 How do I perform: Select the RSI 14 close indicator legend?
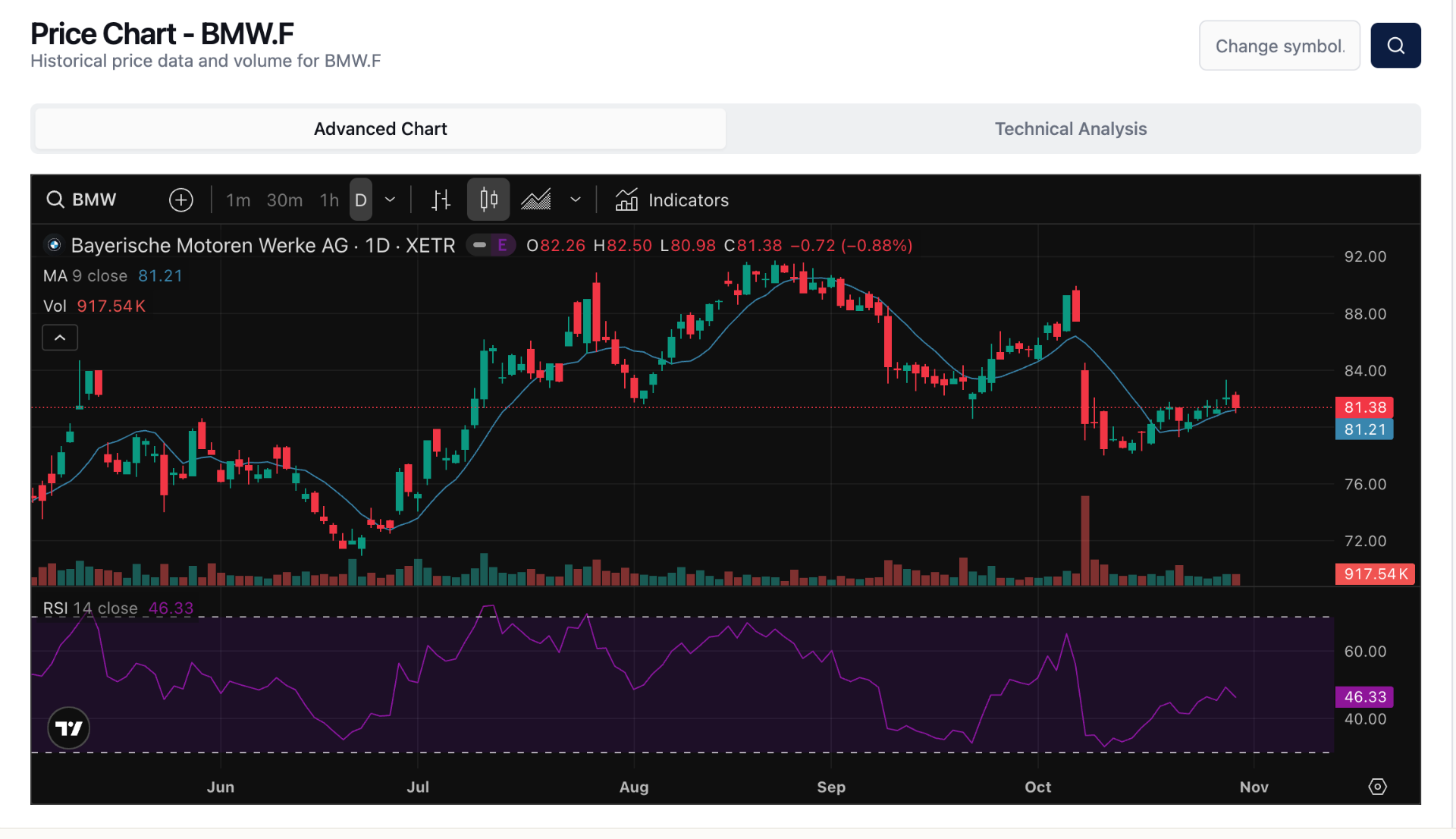[x=118, y=608]
